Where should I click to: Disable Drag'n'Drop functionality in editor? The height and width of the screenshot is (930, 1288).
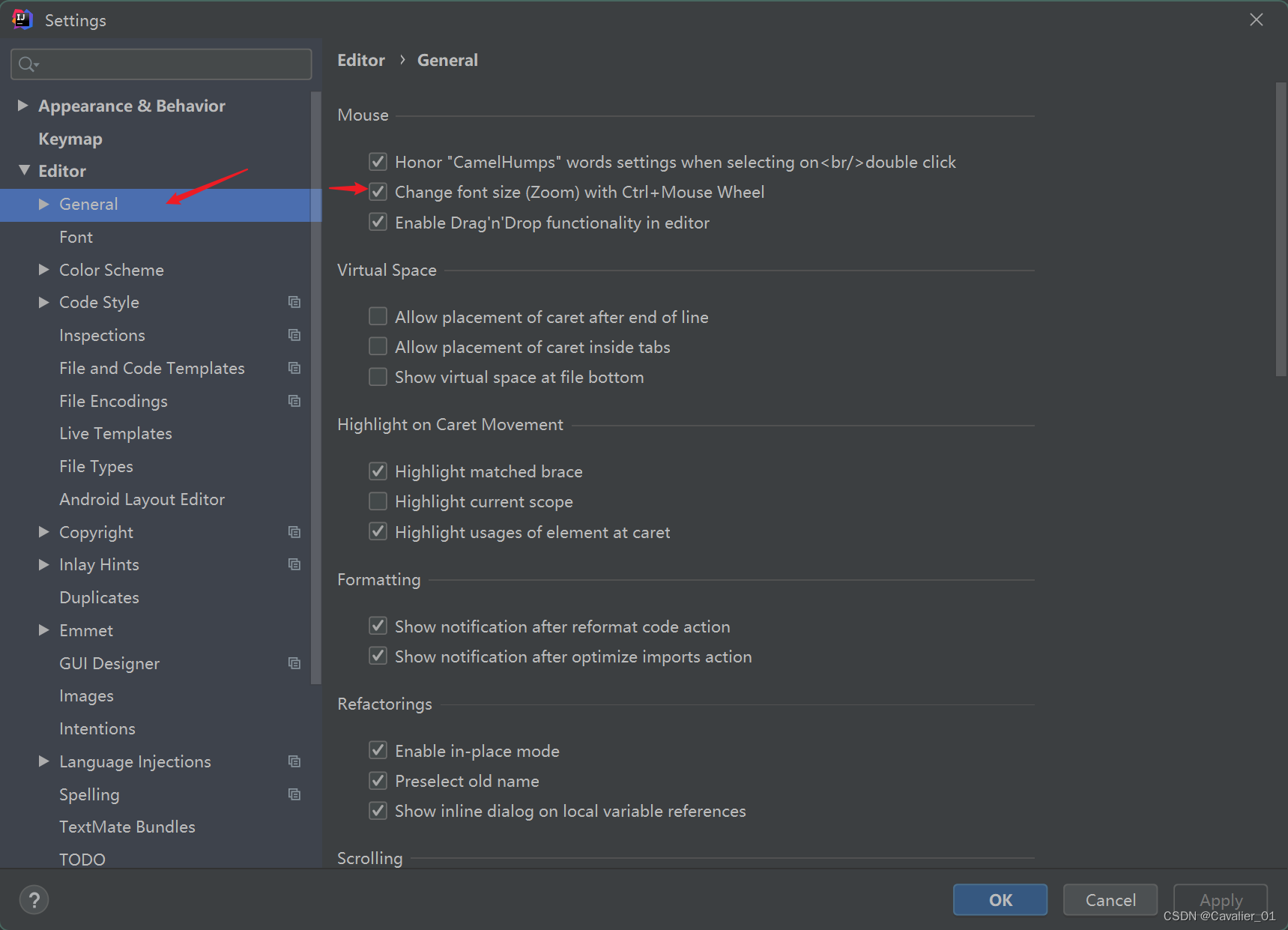click(x=378, y=223)
